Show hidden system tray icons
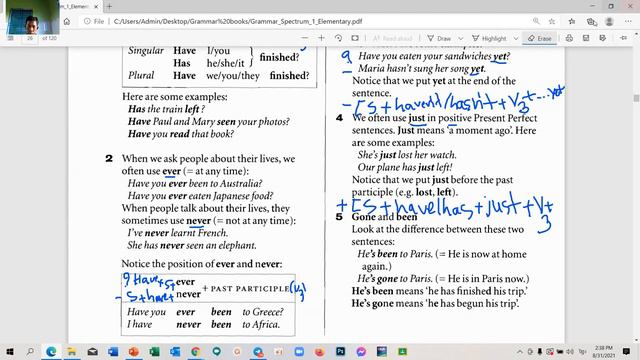 (519, 351)
